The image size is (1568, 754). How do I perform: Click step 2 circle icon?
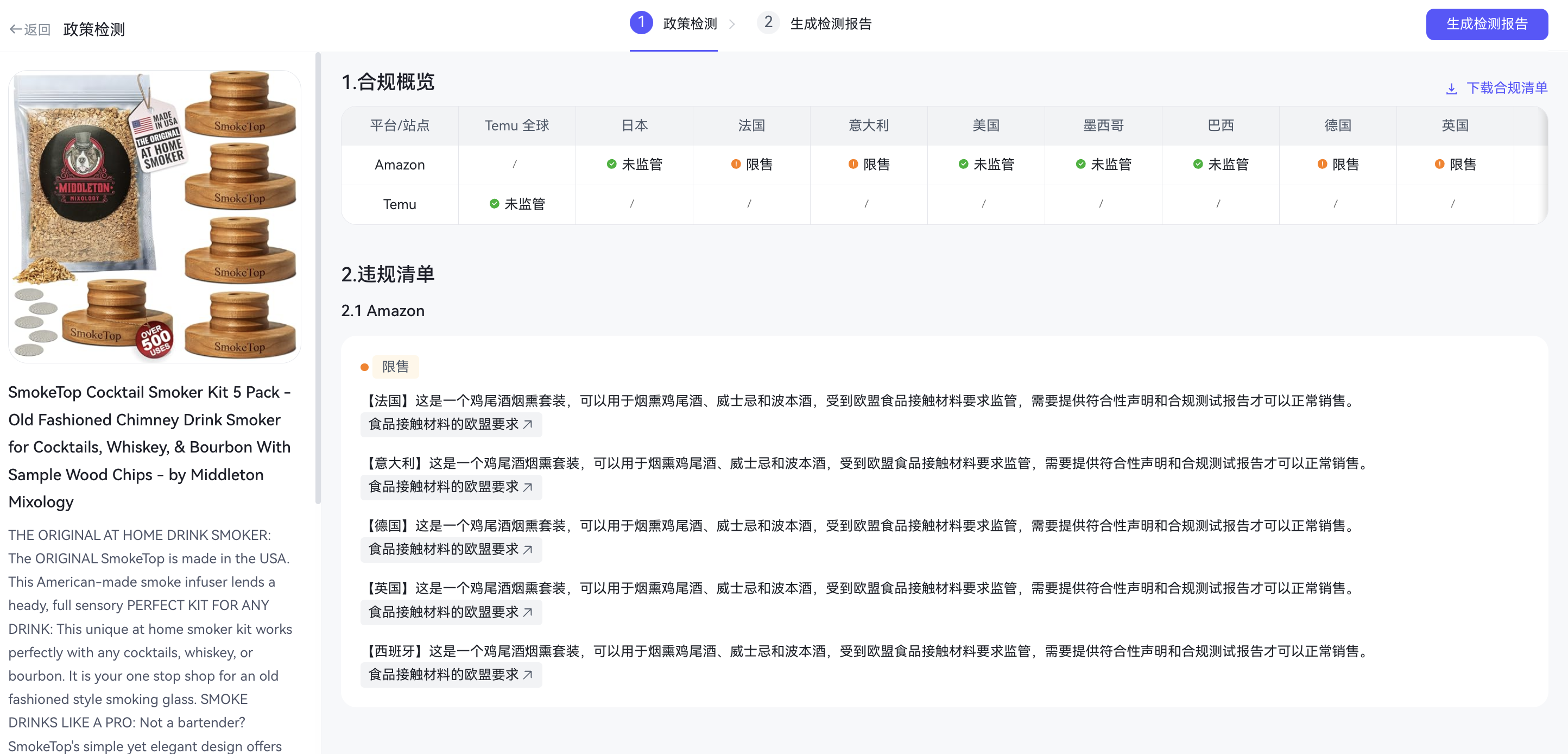[x=768, y=23]
